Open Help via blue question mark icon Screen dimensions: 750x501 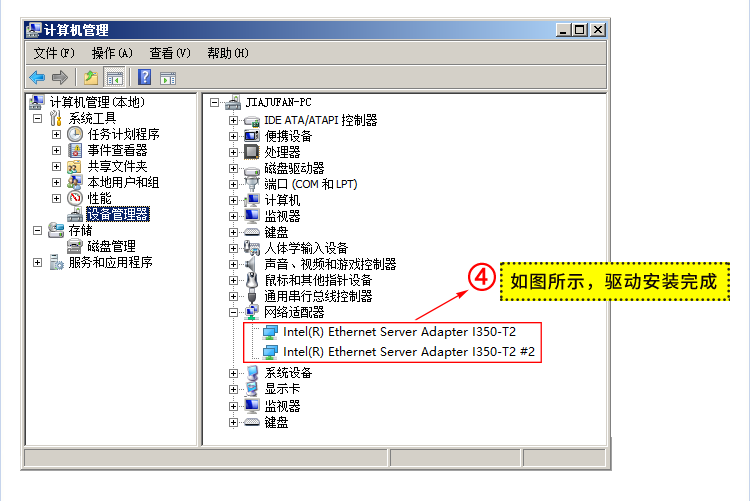click(144, 77)
